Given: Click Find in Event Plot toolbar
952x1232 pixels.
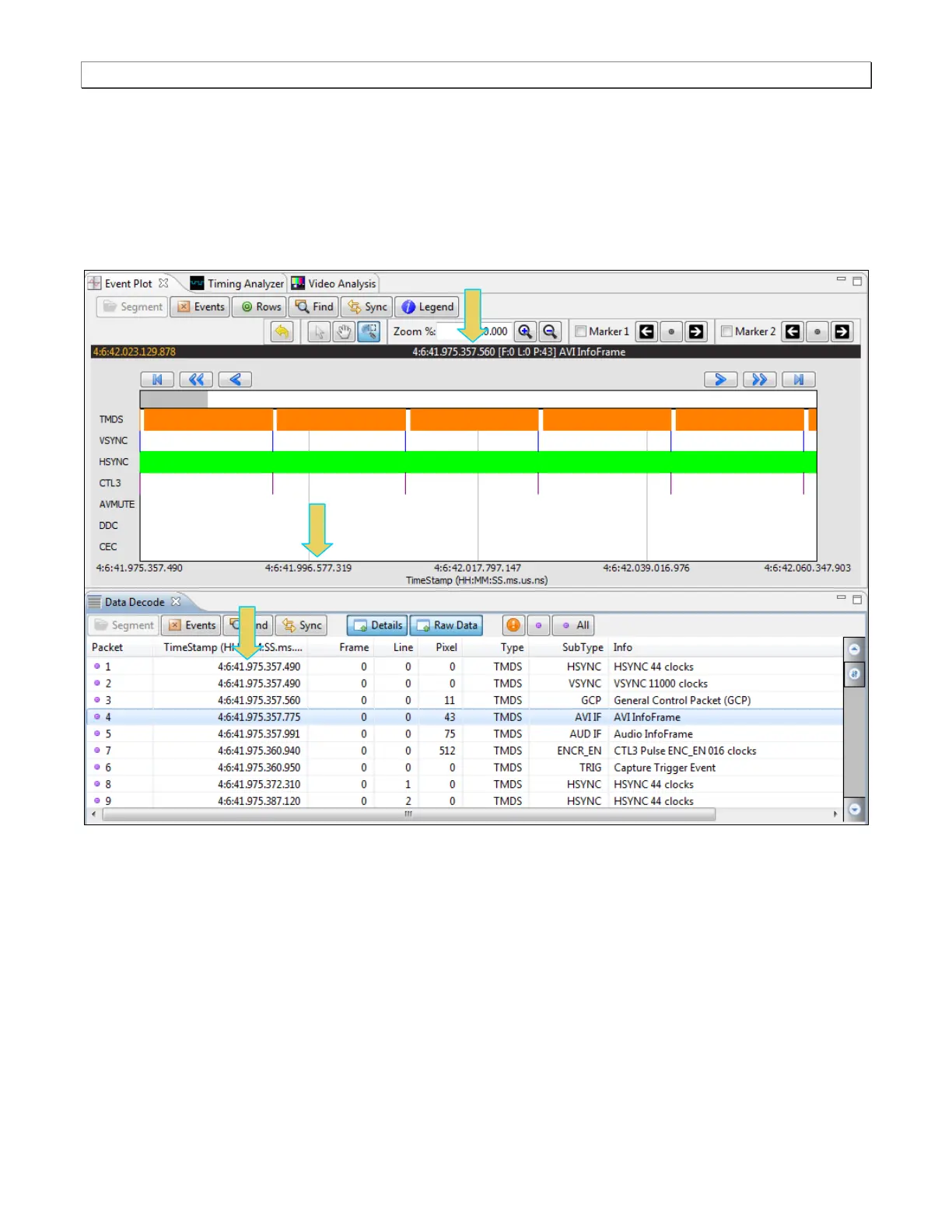Looking at the screenshot, I should [313, 307].
